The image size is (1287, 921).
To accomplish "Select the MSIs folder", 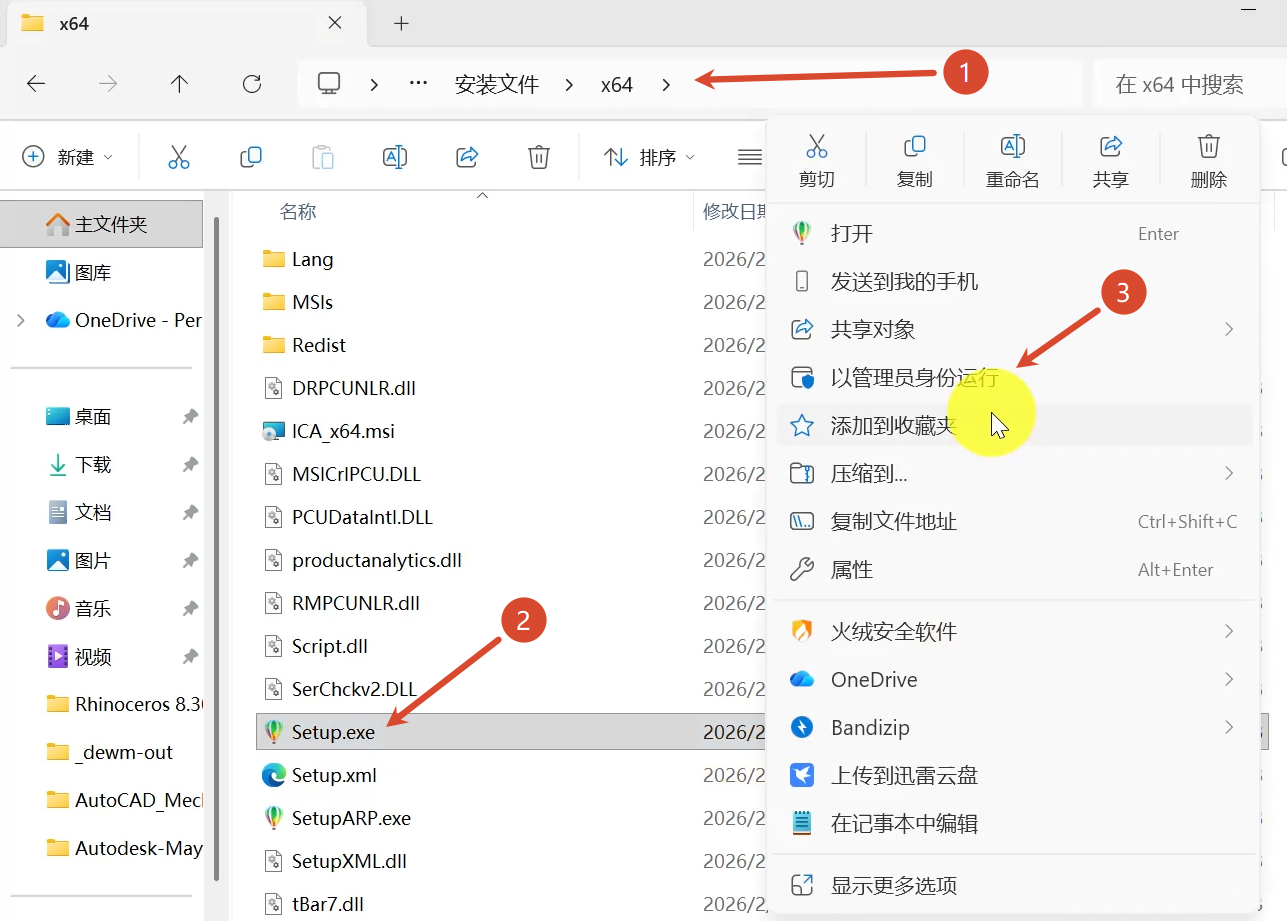I will (298, 302).
